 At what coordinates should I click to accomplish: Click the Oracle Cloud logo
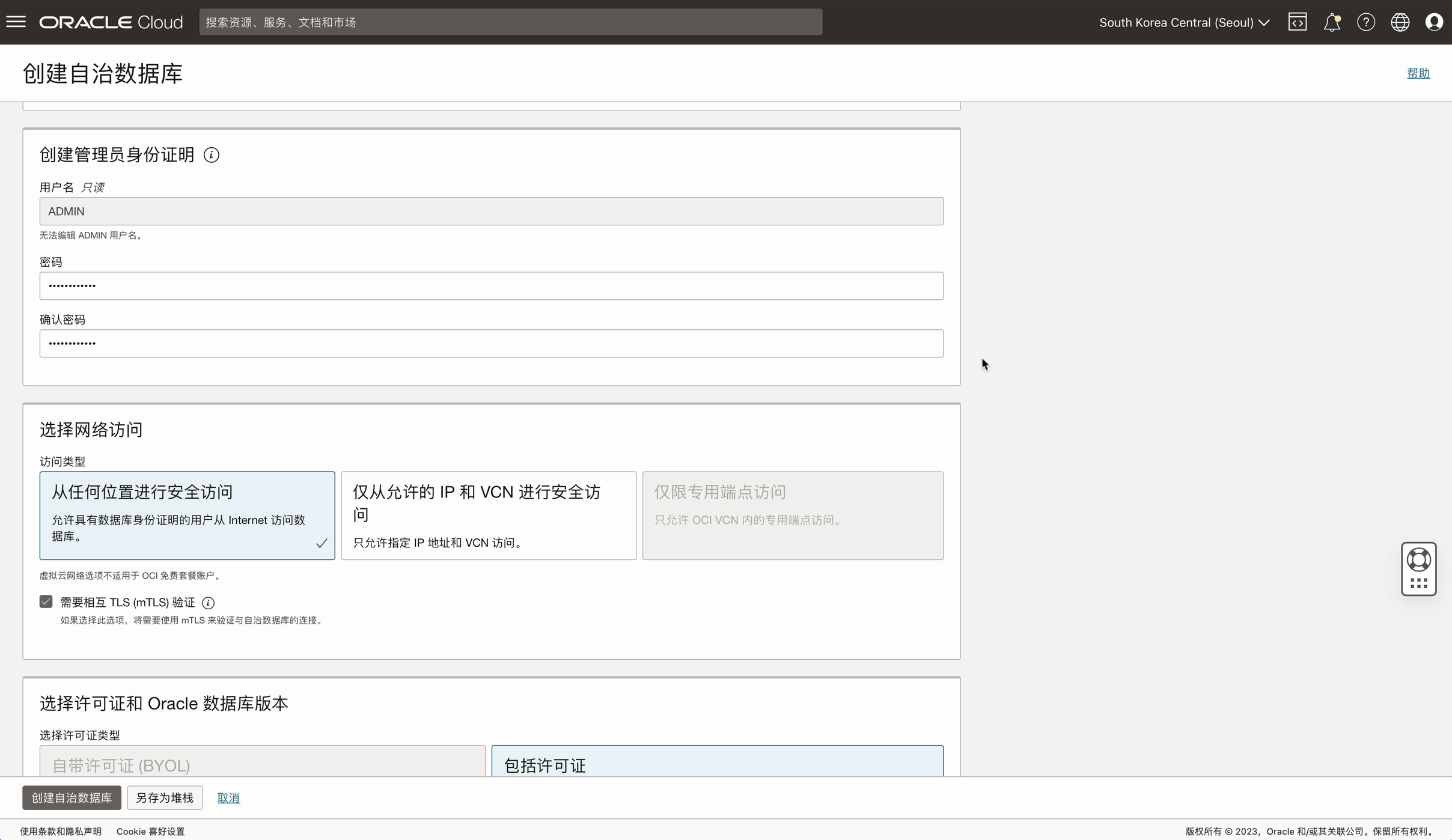point(111,22)
